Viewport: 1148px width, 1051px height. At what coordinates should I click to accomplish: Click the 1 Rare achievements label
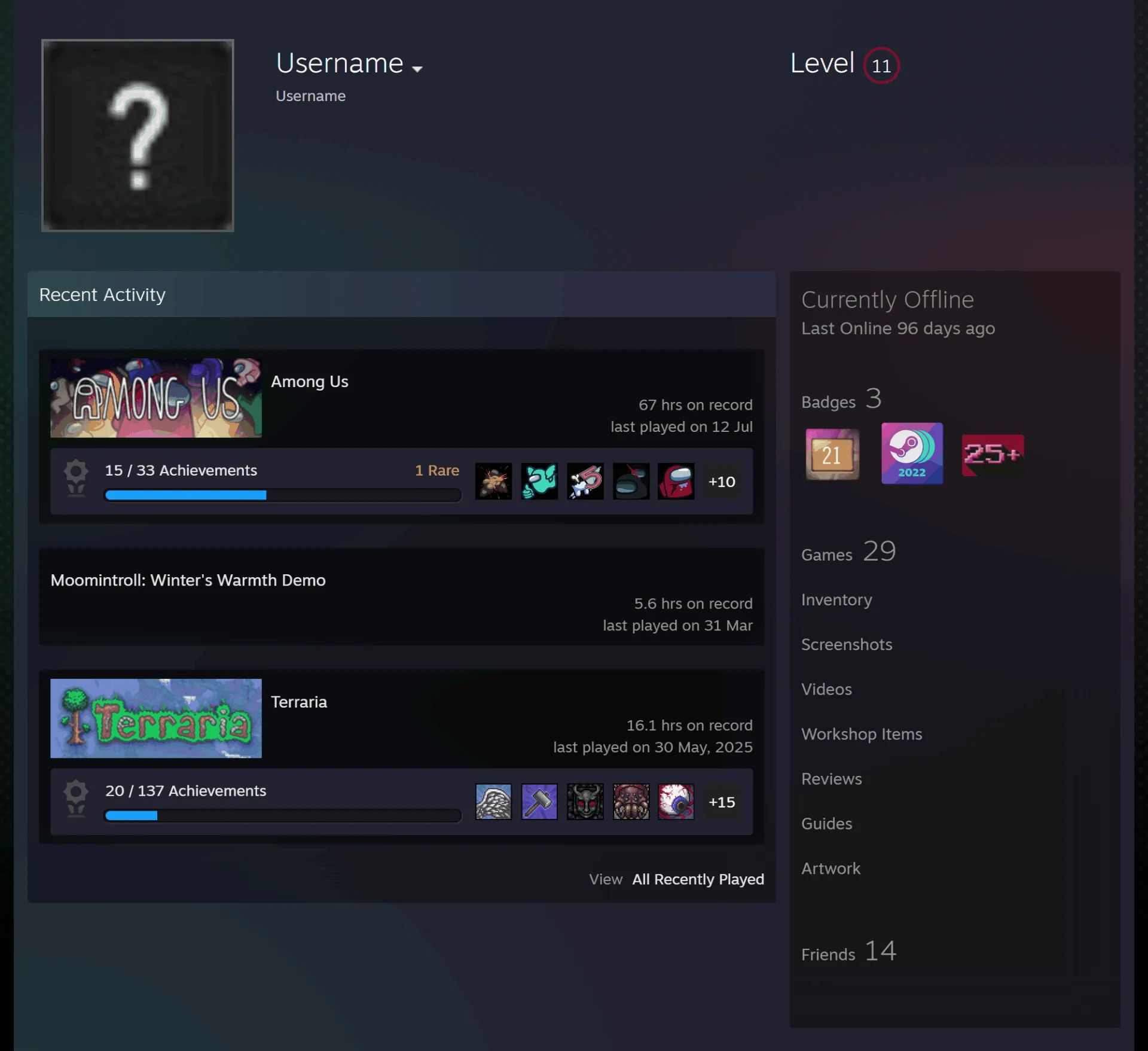437,470
